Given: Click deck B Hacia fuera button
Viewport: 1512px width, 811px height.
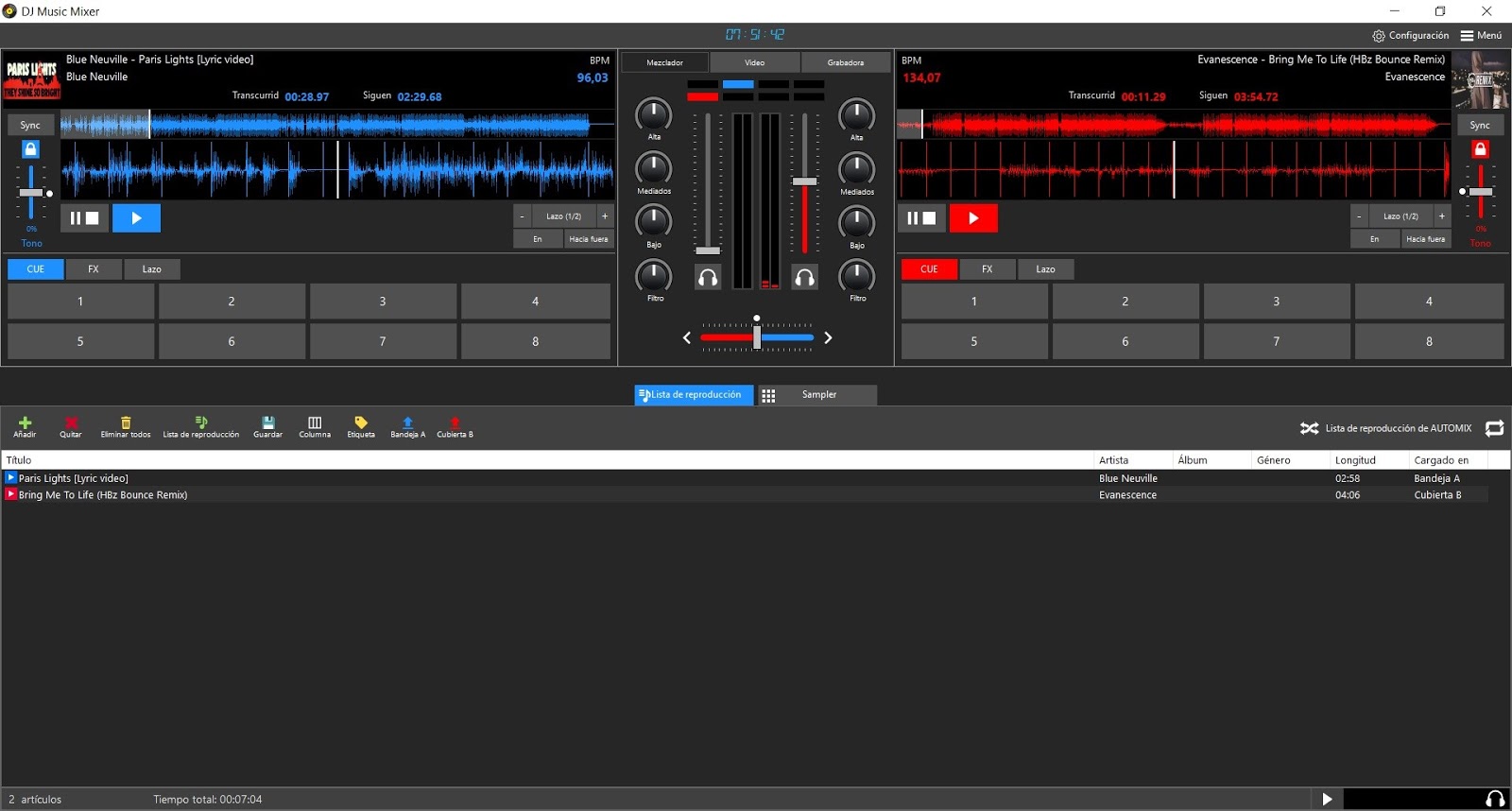Looking at the screenshot, I should [1426, 239].
